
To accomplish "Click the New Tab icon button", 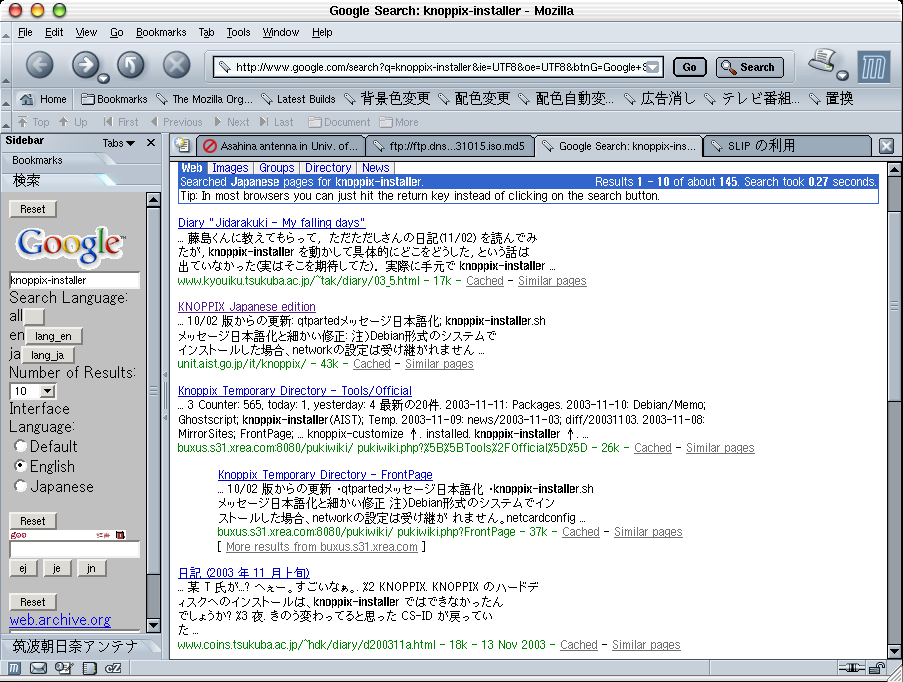I will point(183,145).
